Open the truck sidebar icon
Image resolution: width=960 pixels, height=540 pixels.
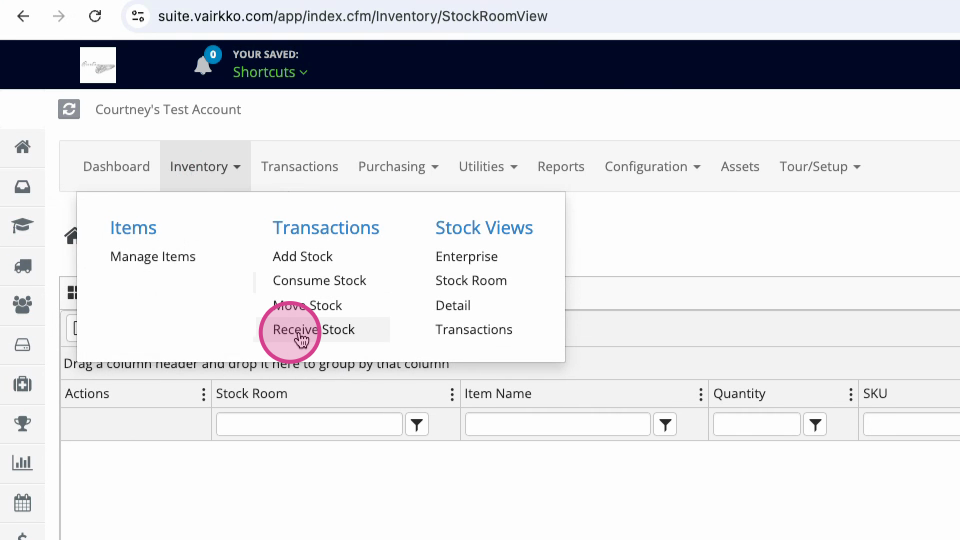23,266
